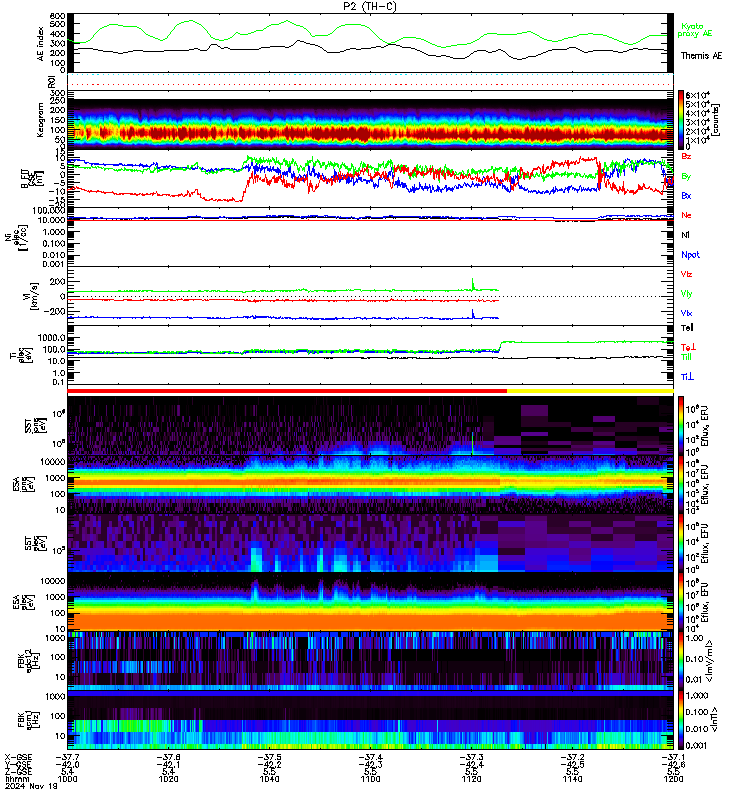This screenshot has width=750, height=800.
Task: Click the 100.000 tick on the density axis
Action: click(48, 211)
